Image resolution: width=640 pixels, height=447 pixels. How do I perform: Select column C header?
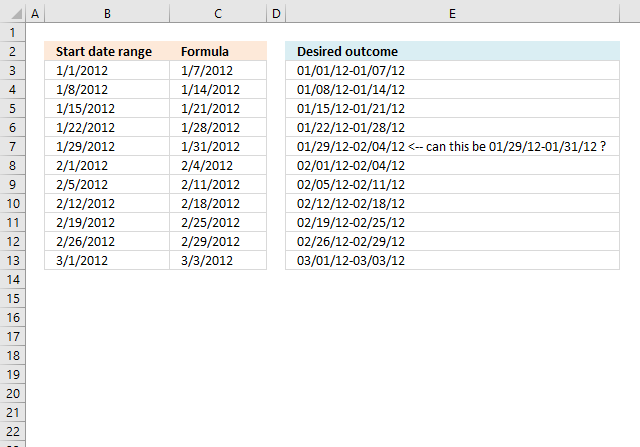[218, 14]
